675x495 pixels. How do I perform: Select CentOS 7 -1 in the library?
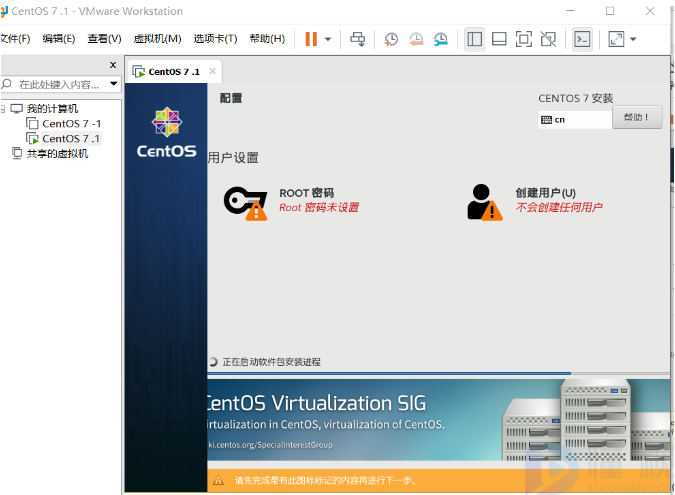coord(70,124)
